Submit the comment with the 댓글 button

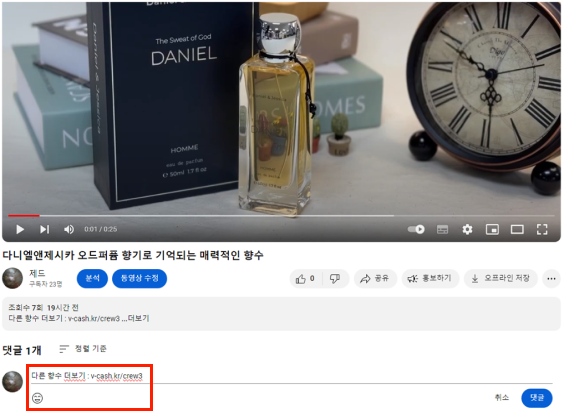pyautogui.click(x=537, y=398)
